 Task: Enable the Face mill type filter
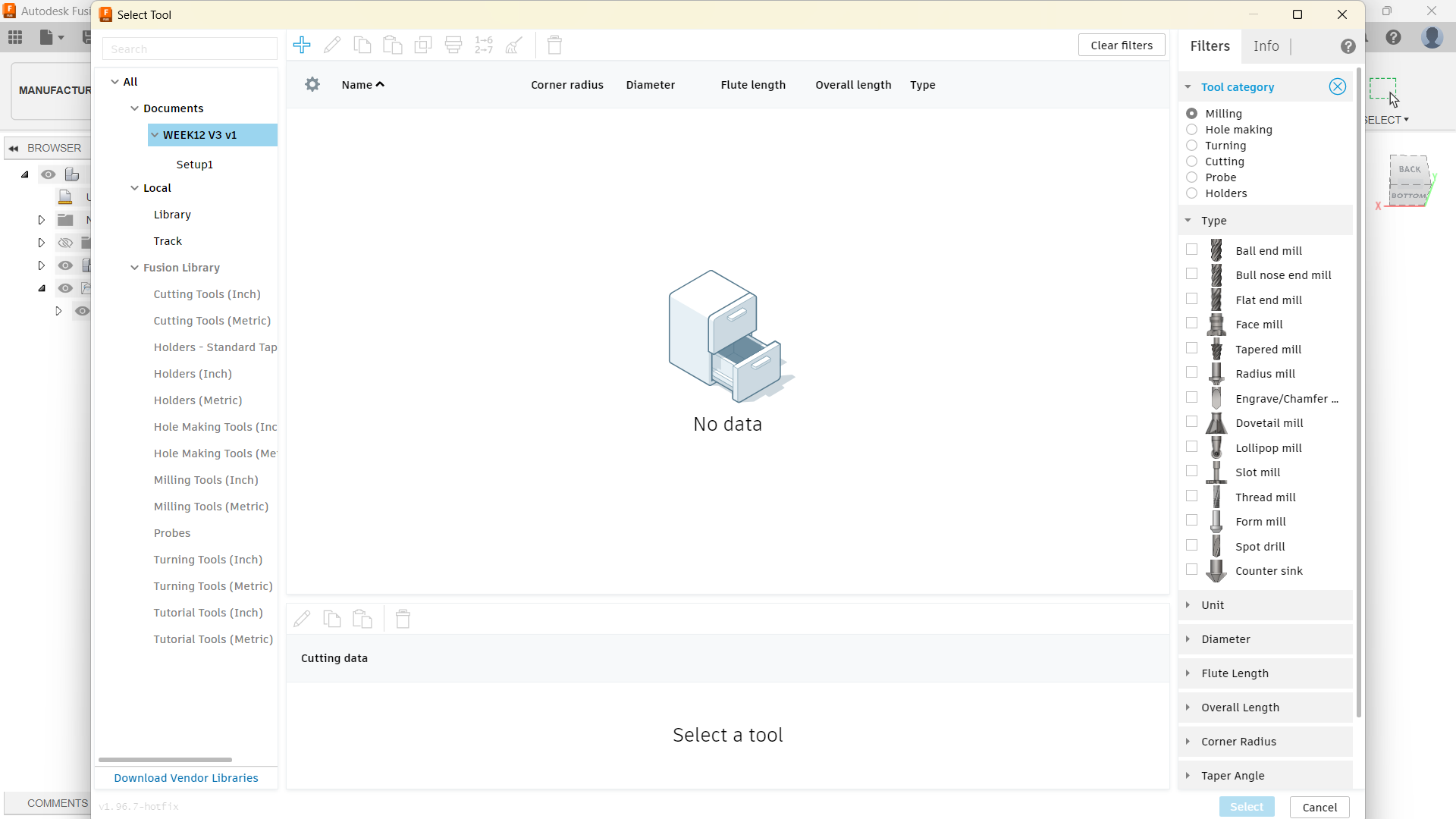(1192, 323)
